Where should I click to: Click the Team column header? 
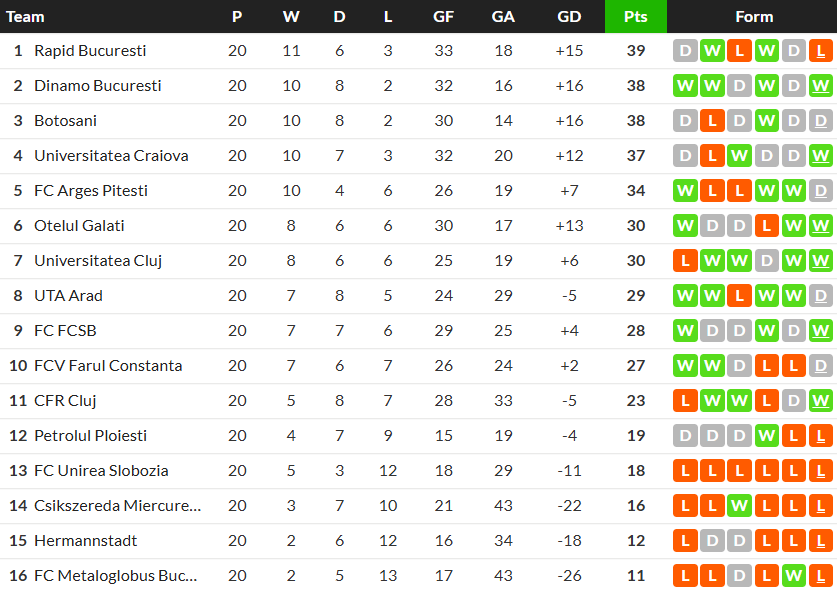point(26,16)
